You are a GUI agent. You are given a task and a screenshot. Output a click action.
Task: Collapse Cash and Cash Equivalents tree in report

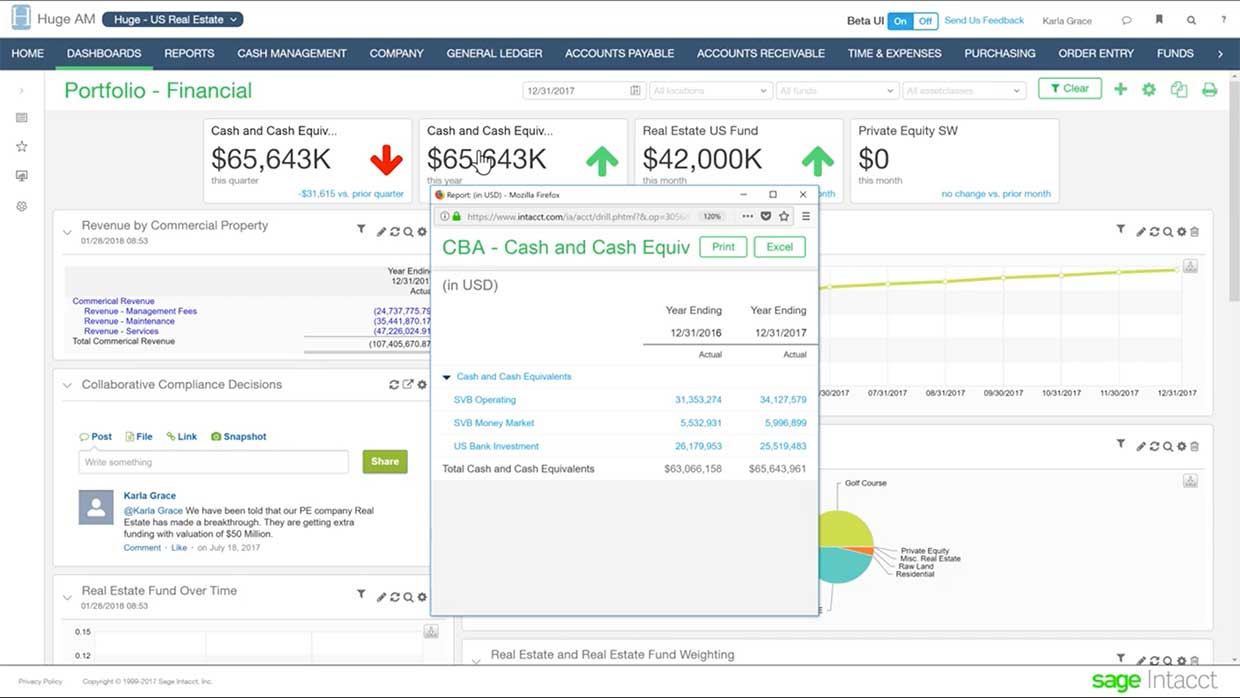(x=446, y=377)
